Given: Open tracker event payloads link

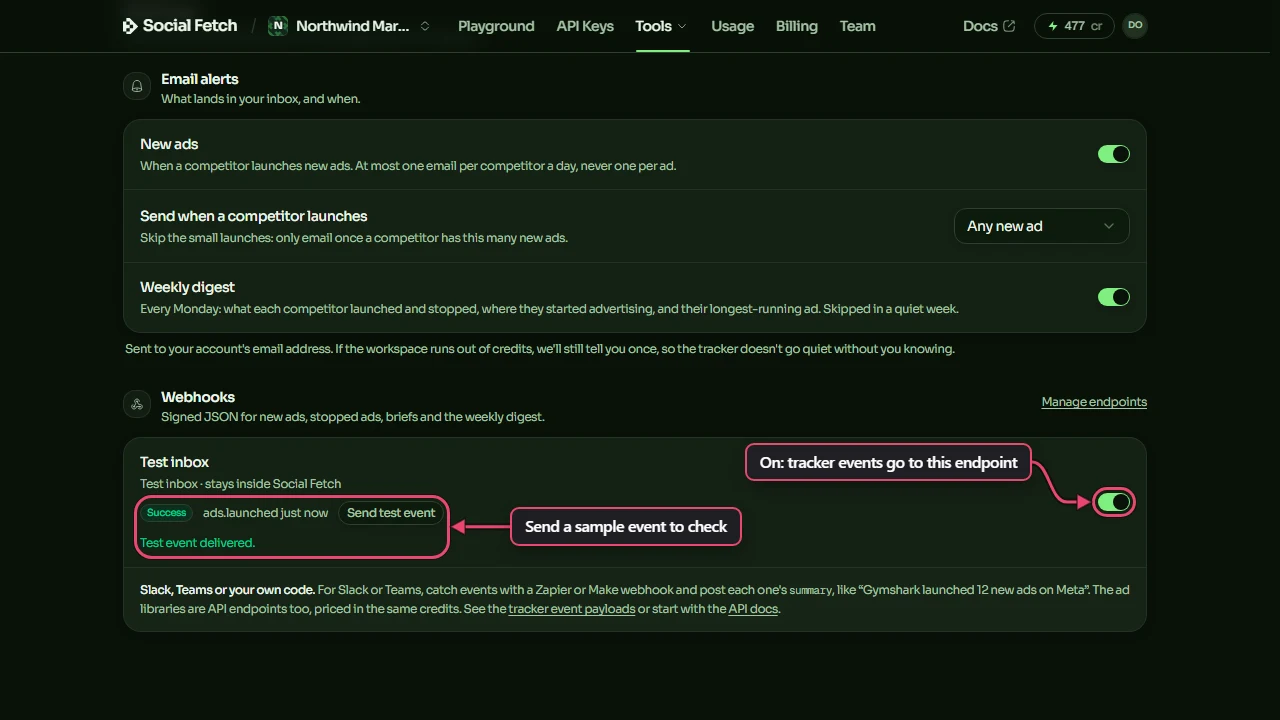Looking at the screenshot, I should coord(572,609).
